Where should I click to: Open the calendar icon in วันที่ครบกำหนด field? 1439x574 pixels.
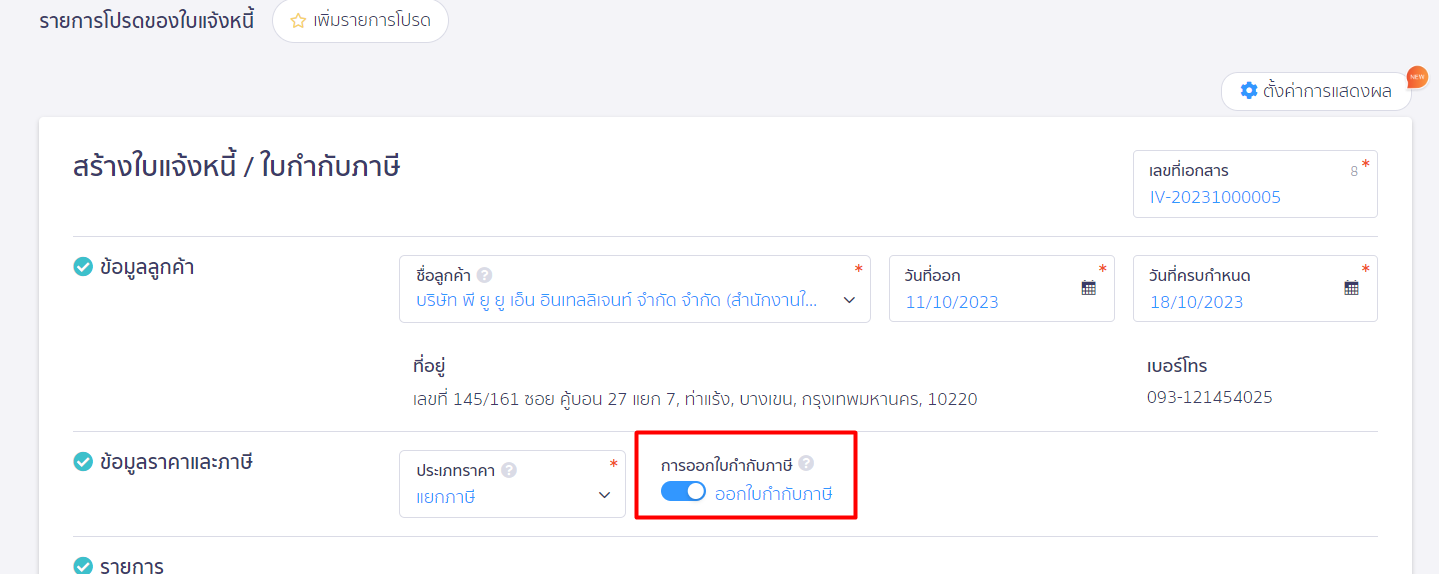coord(1351,288)
